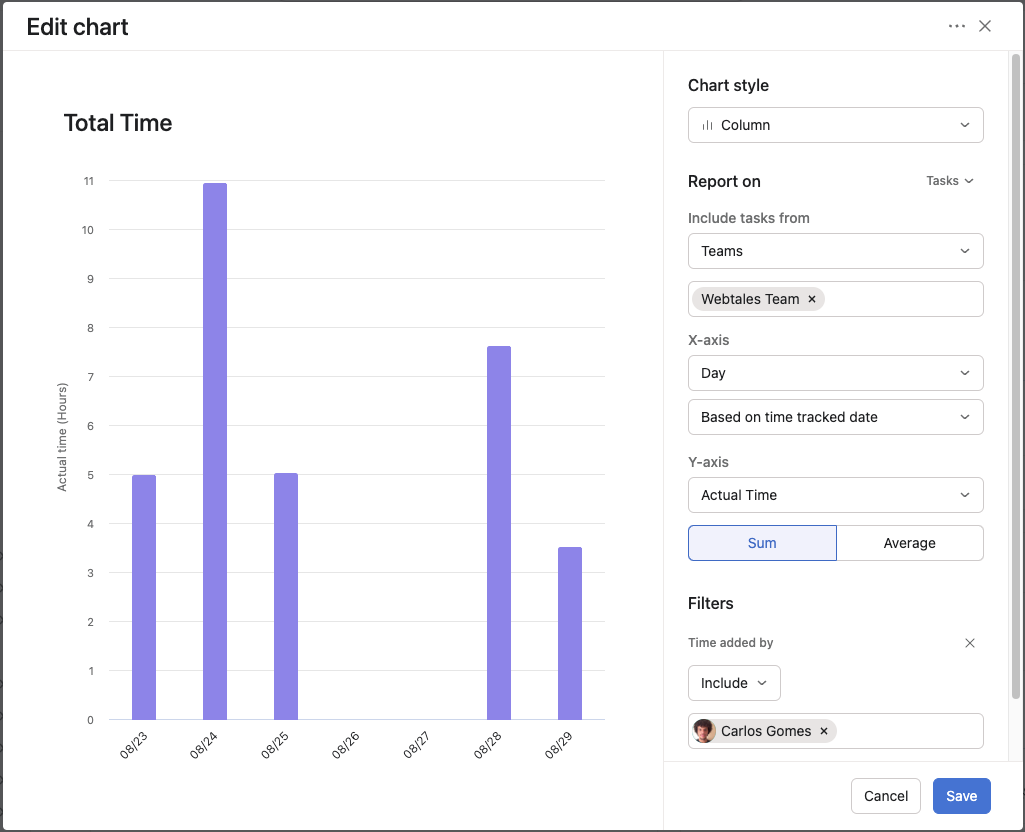Expand the Teams source dropdown
The image size is (1025, 832).
835,251
